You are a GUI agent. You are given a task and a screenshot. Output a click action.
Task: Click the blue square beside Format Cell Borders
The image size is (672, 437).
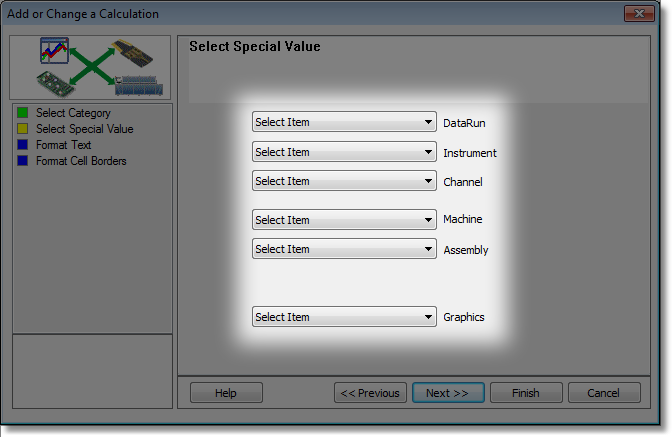pyautogui.click(x=23, y=161)
